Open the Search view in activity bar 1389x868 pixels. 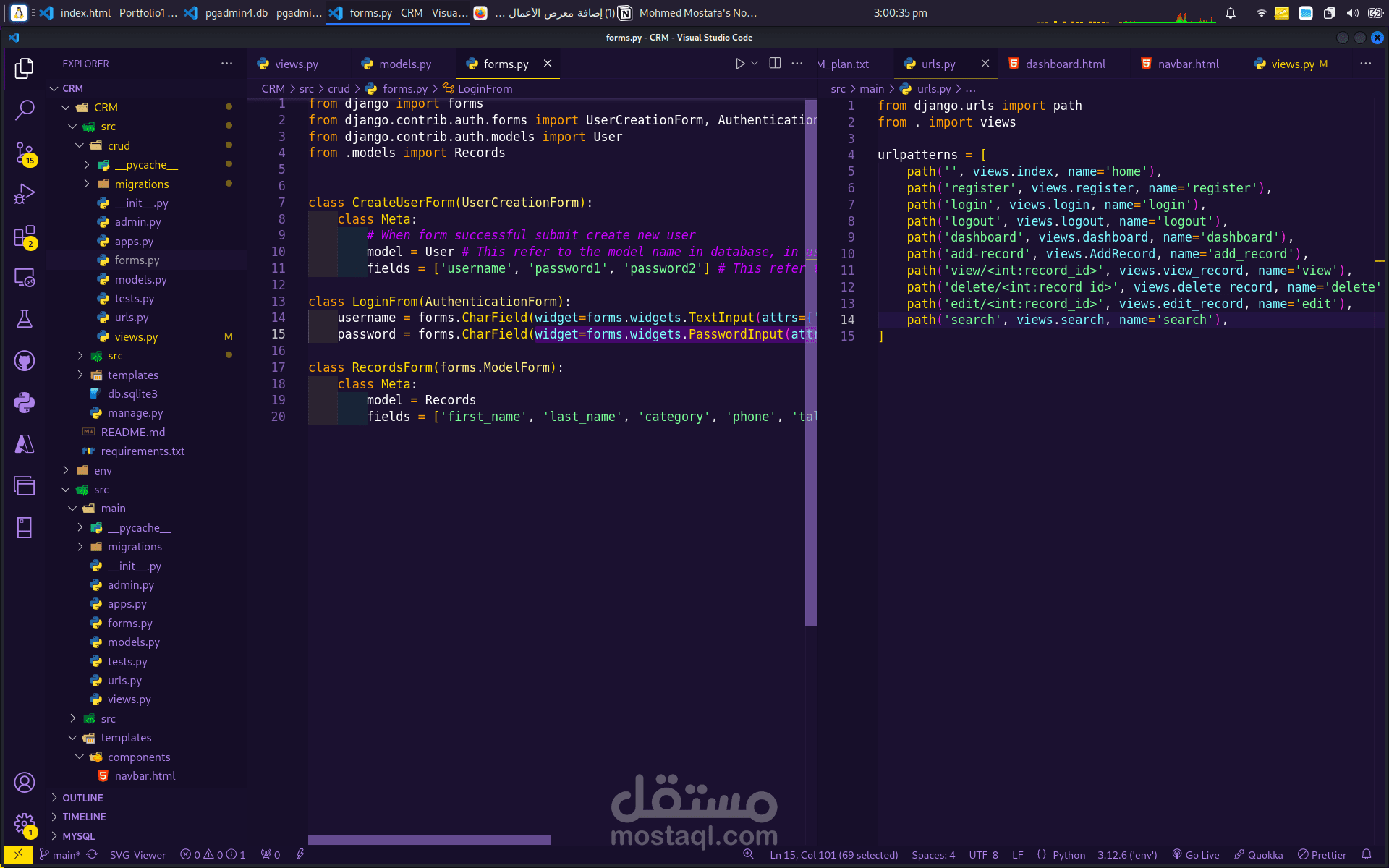pos(25,110)
